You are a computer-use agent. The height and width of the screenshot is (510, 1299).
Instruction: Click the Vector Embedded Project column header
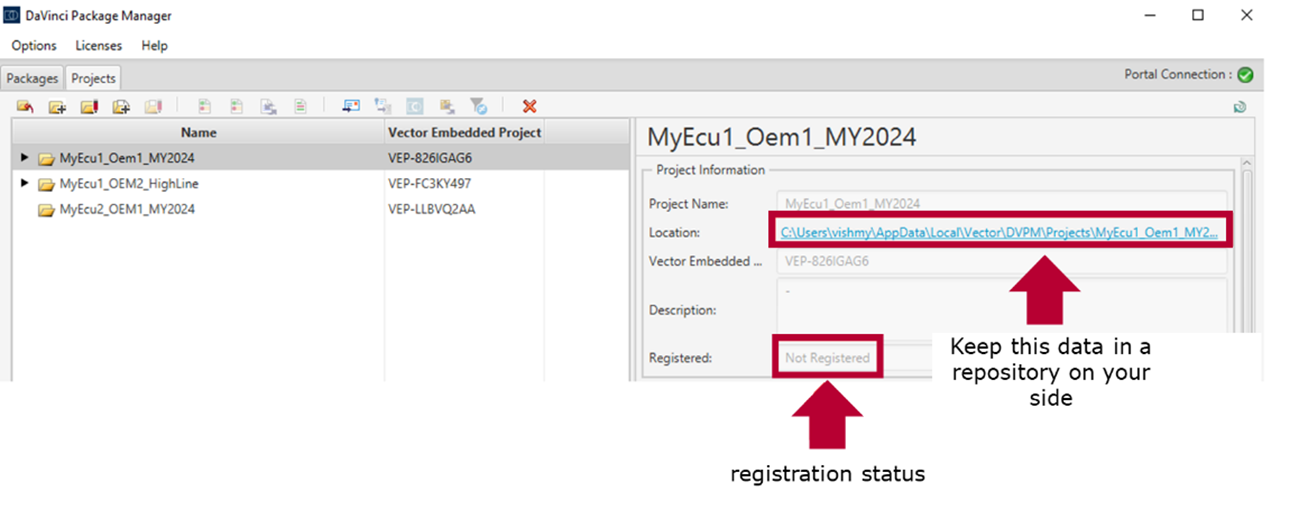click(x=464, y=132)
